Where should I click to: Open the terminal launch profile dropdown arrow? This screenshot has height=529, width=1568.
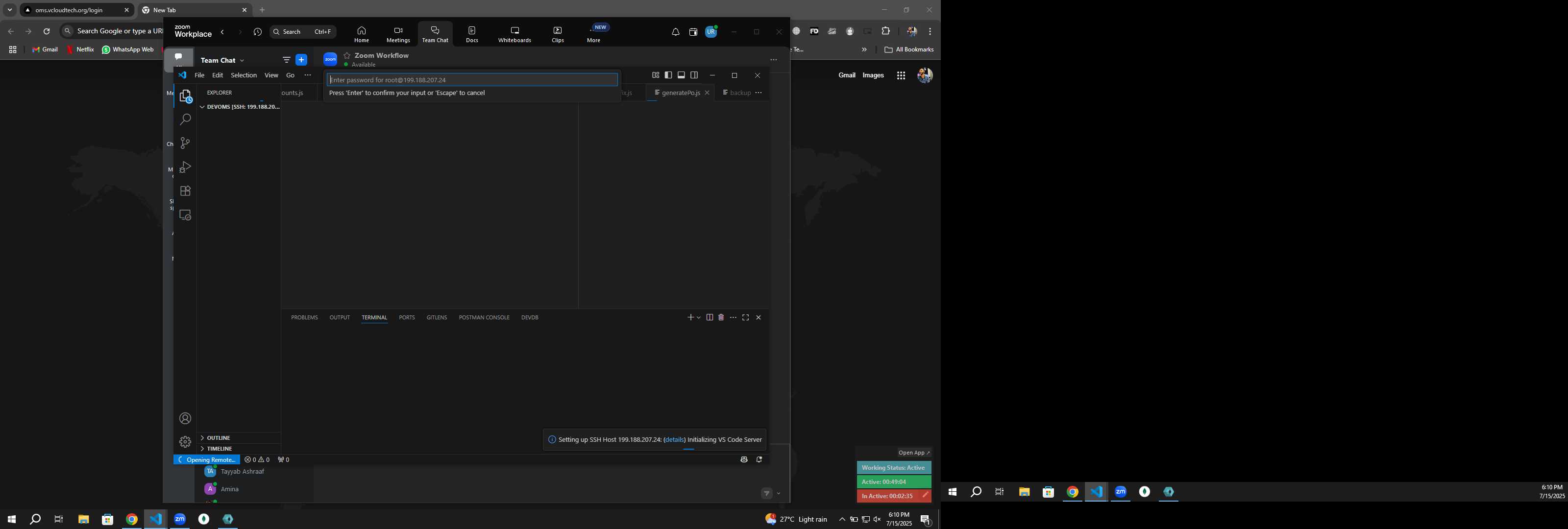699,318
